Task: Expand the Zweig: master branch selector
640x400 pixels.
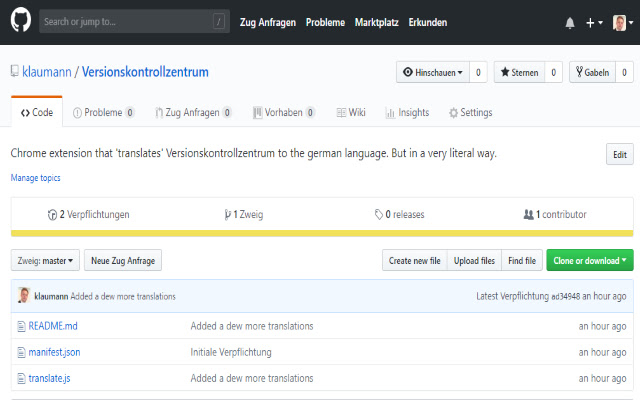Action: (45, 260)
